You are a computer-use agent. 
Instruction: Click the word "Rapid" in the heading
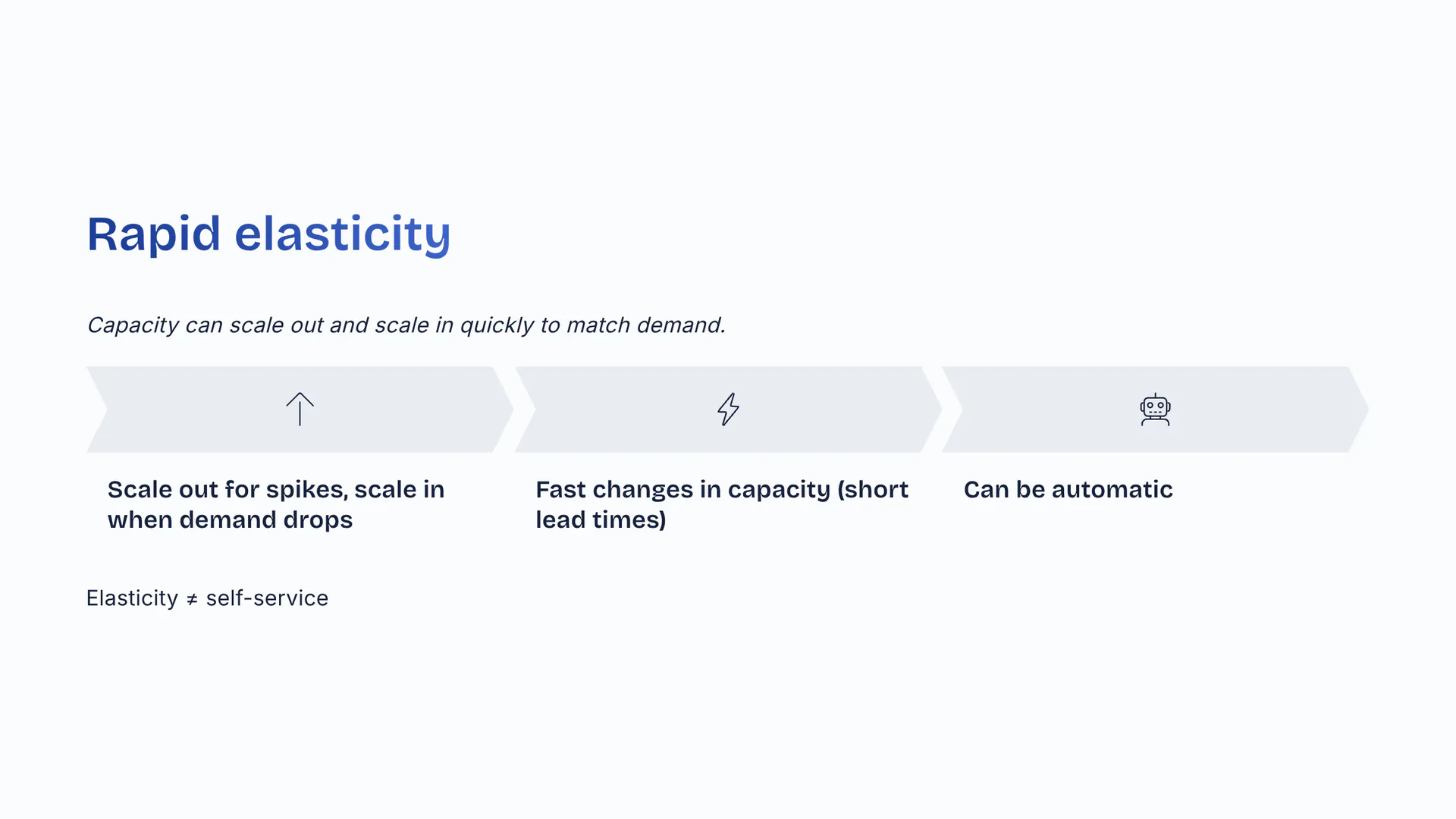[x=153, y=234]
